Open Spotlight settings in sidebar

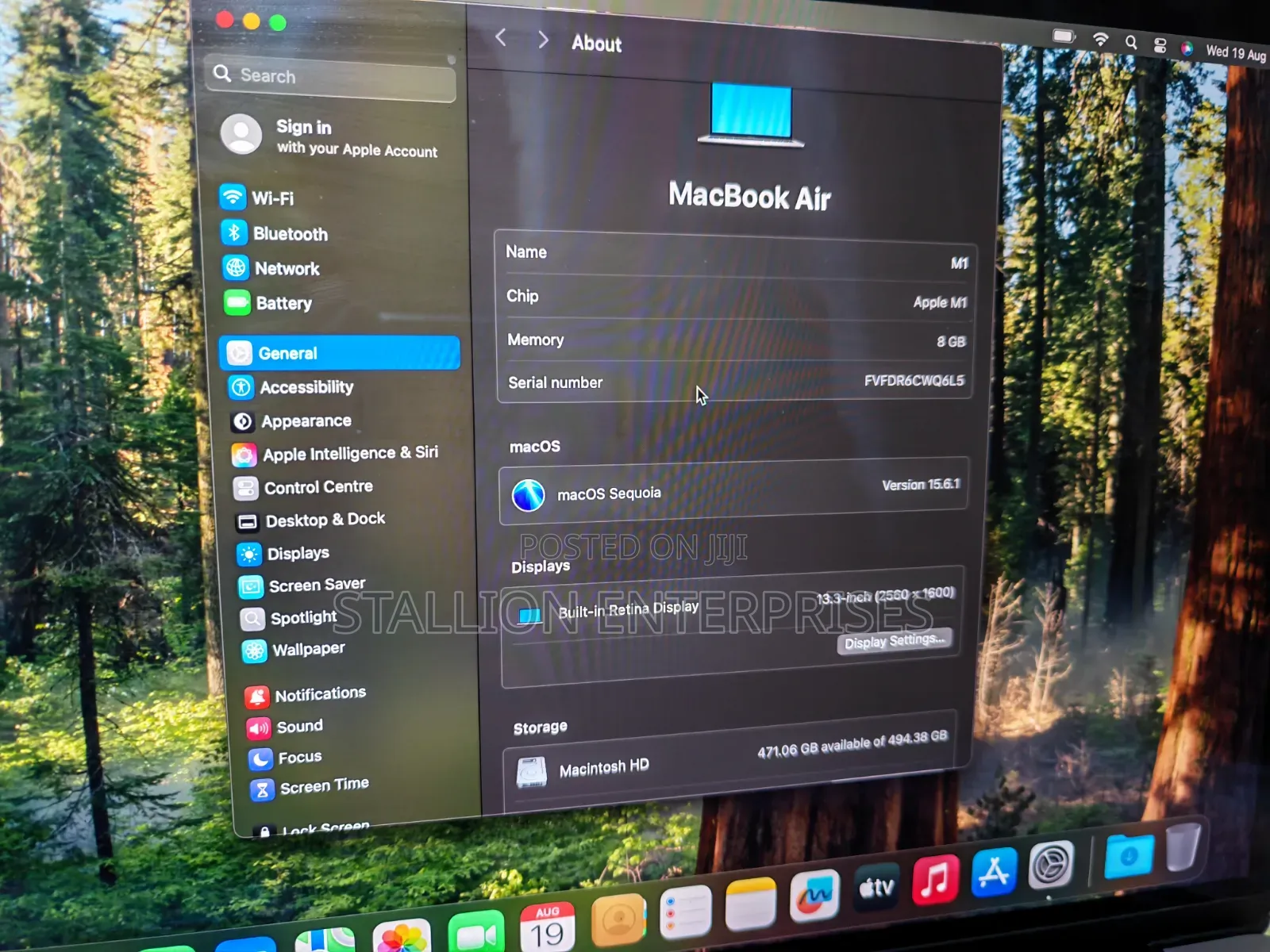coord(289,618)
